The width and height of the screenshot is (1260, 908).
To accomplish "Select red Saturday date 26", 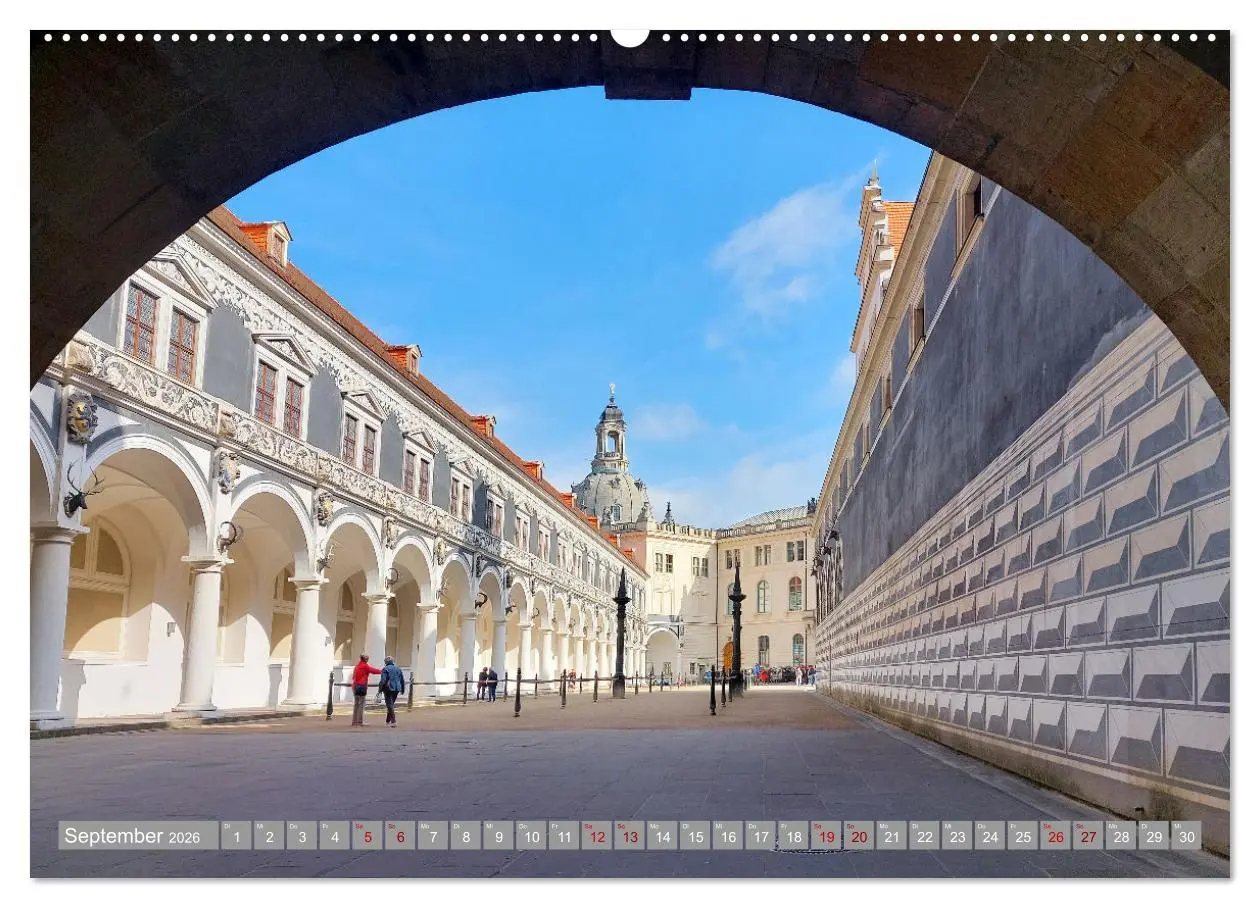I will (x=1055, y=836).
